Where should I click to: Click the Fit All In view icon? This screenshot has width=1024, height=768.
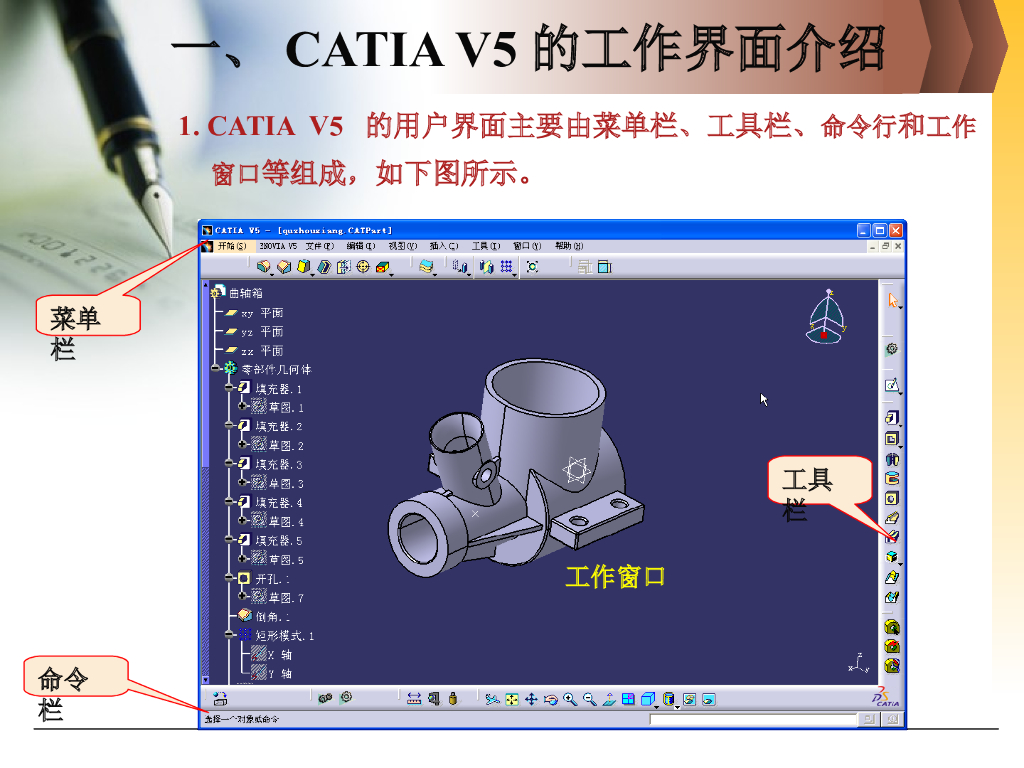point(512,699)
